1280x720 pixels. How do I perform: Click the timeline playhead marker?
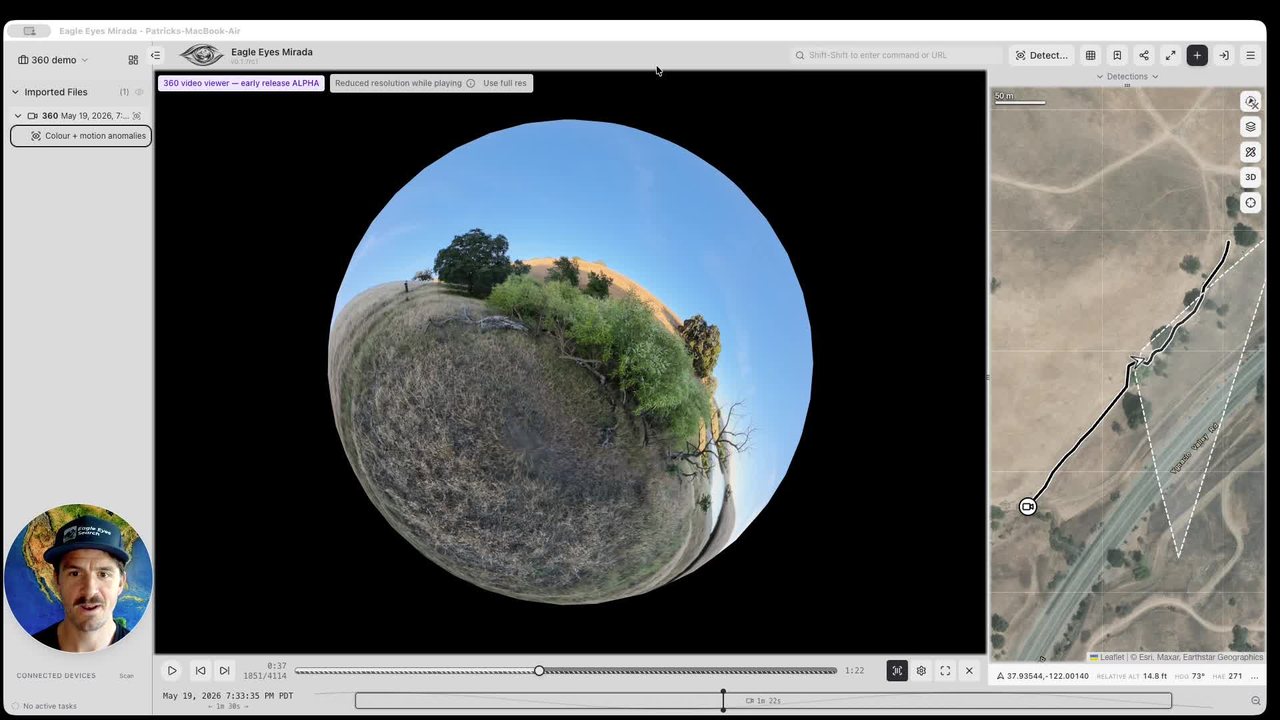tap(723, 699)
